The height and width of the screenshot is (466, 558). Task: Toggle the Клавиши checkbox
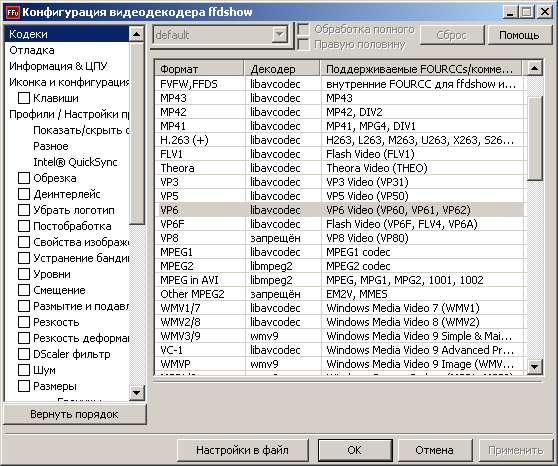[24, 98]
